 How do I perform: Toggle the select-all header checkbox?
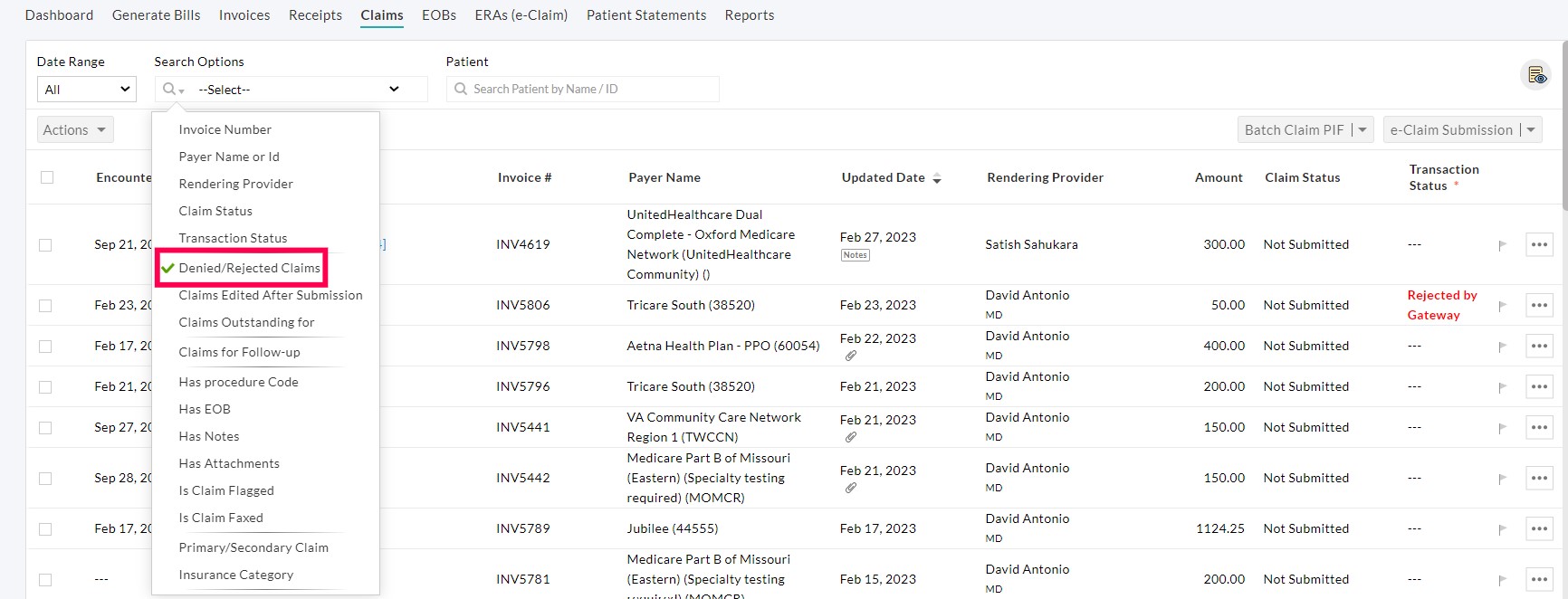coord(47,177)
